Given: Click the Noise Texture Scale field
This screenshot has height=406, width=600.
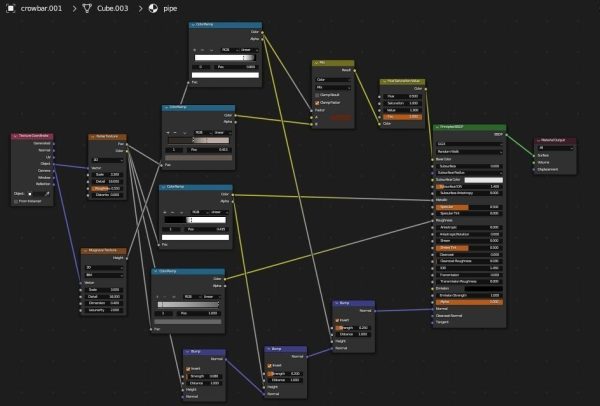Looking at the screenshot, I should (107, 174).
